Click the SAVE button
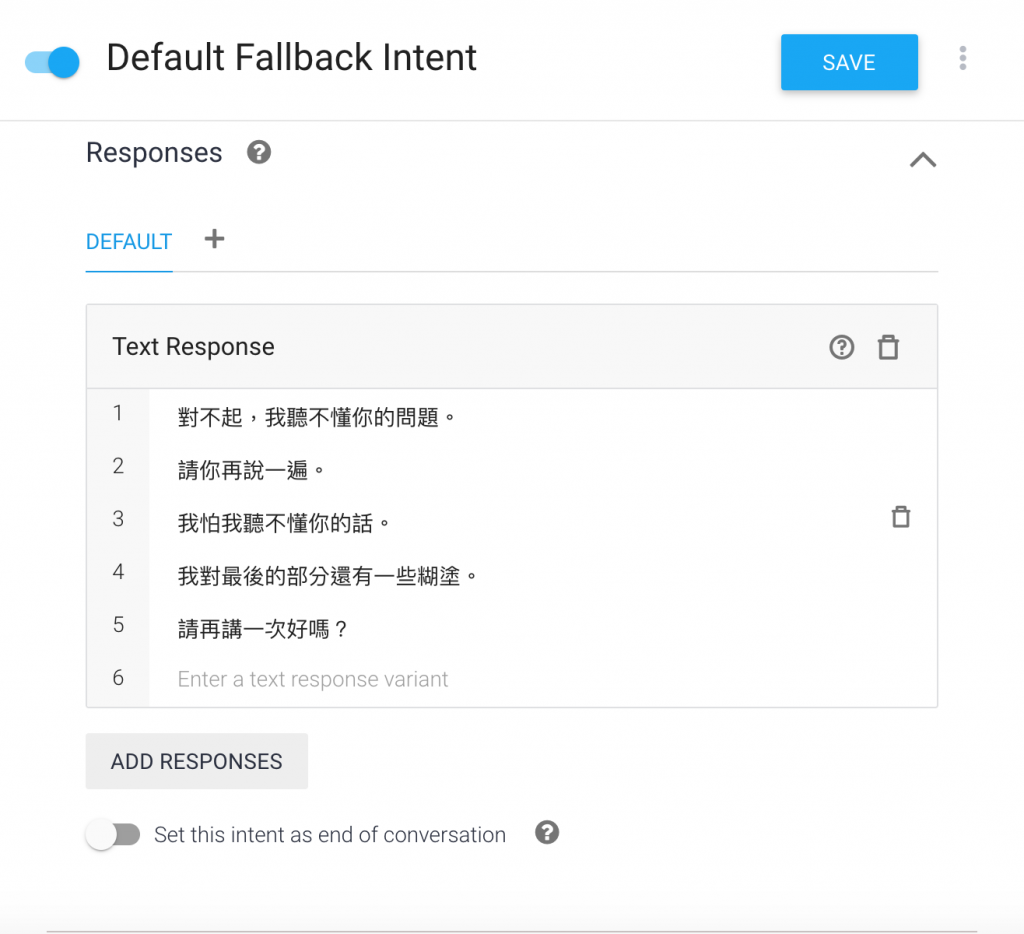The height and width of the screenshot is (934, 1024). (849, 62)
